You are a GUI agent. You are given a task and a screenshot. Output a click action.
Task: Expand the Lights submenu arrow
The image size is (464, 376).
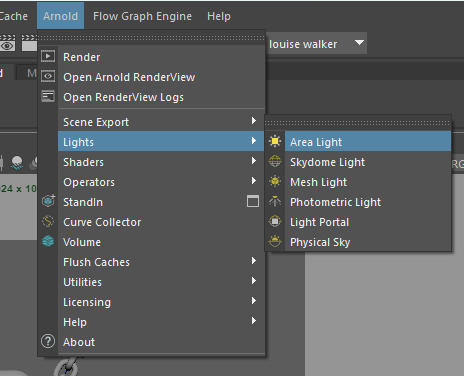(x=254, y=141)
